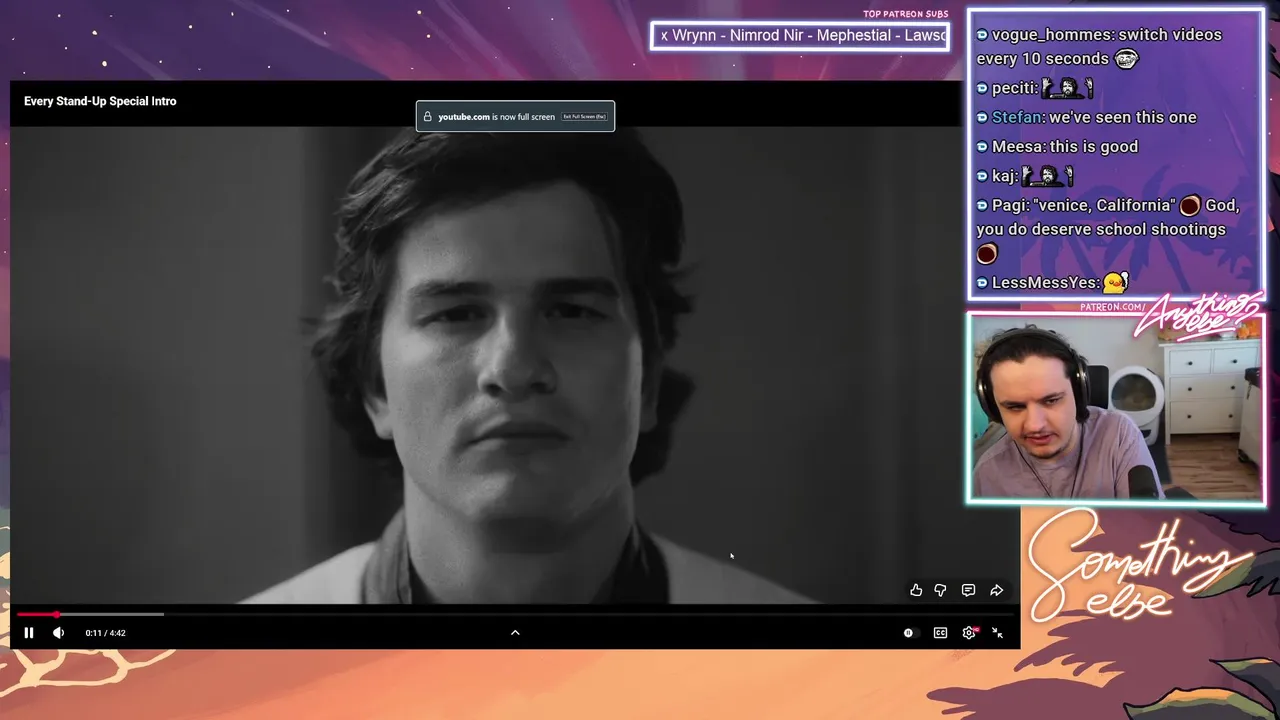
Task: Mute the video volume
Action: pos(58,633)
